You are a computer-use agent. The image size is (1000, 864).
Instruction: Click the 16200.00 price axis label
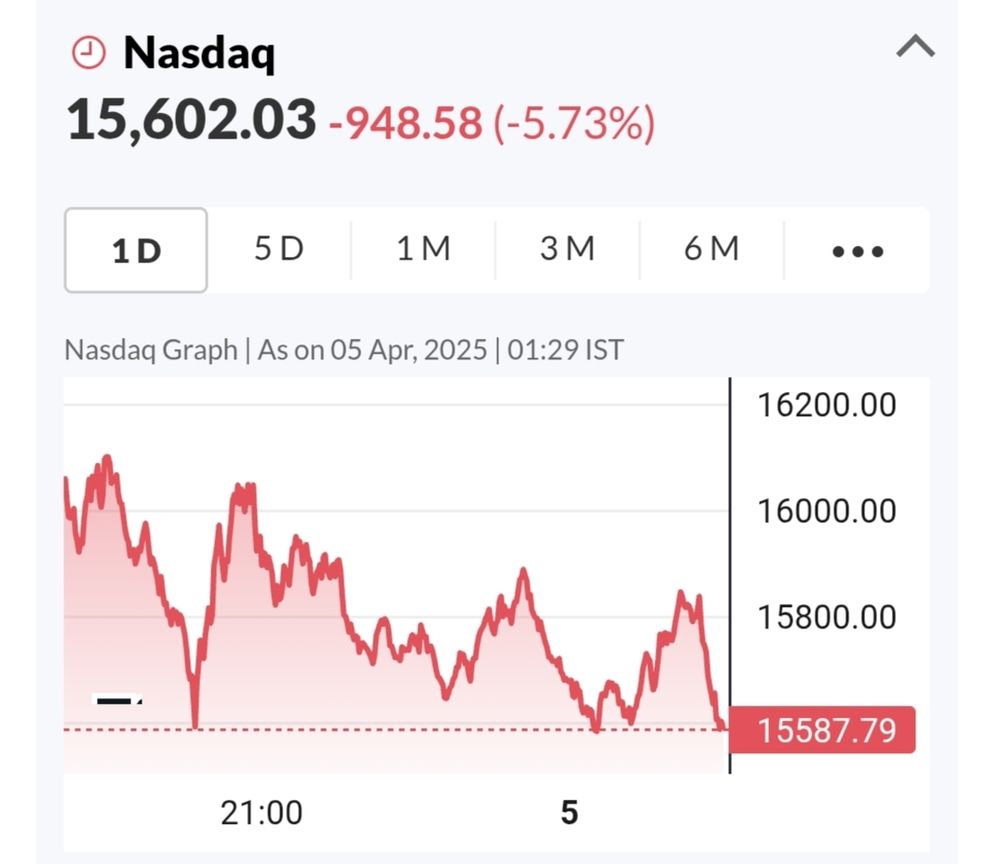(x=826, y=405)
